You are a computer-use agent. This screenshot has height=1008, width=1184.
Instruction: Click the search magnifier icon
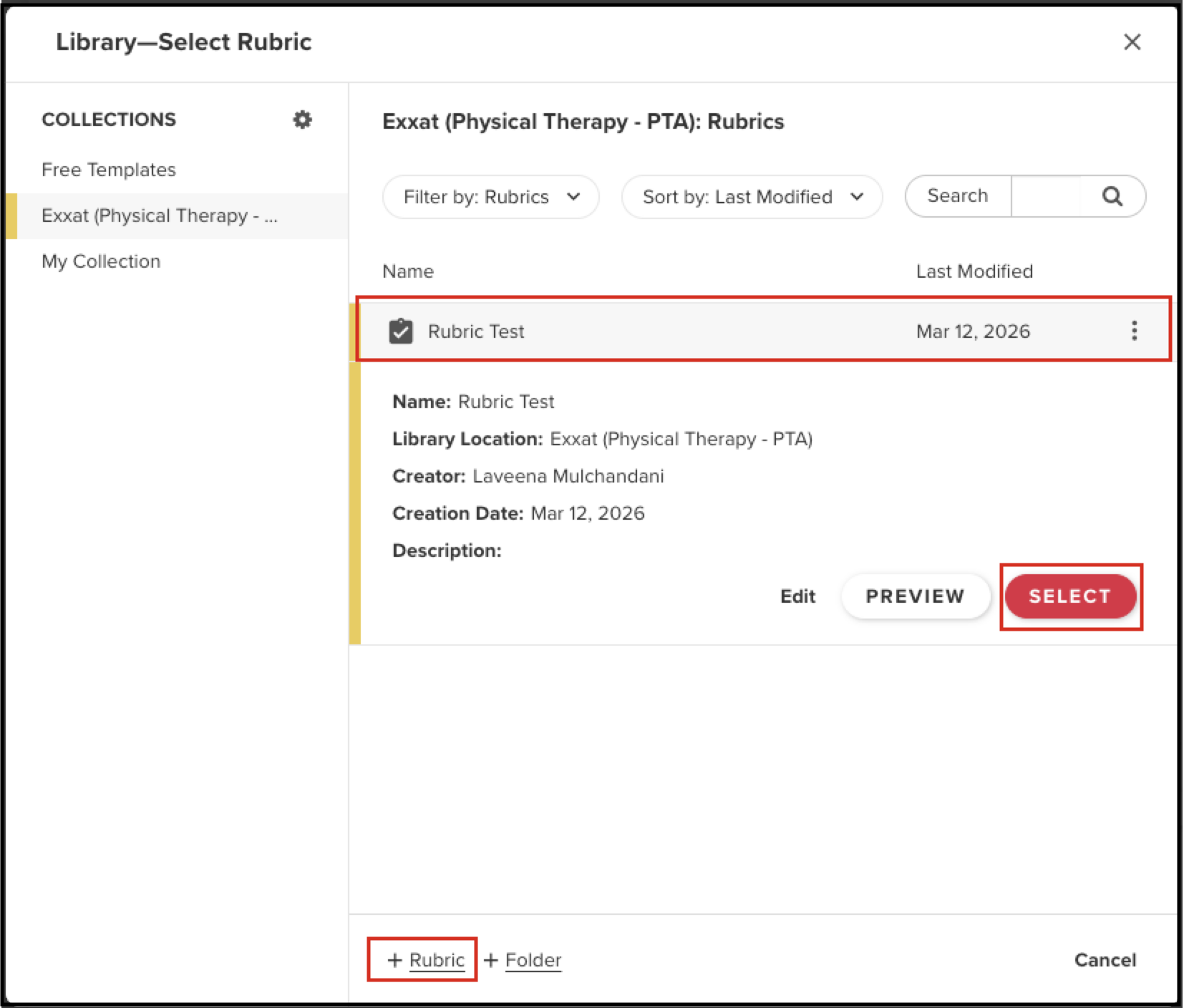[1112, 196]
